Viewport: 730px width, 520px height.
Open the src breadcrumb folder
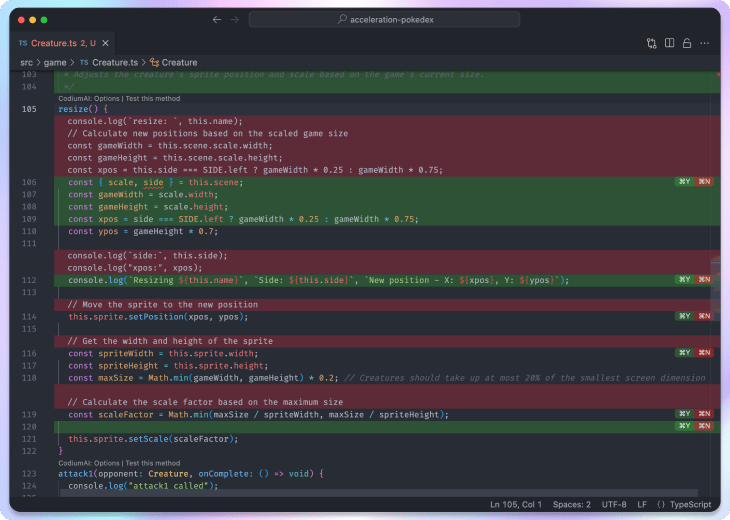(x=26, y=62)
